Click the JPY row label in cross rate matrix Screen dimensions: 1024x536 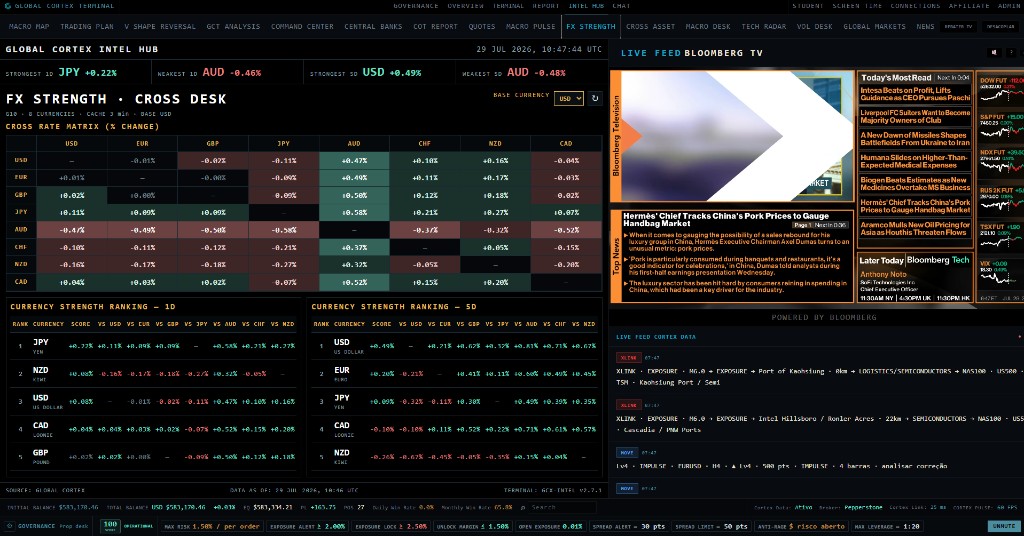[x=21, y=212]
